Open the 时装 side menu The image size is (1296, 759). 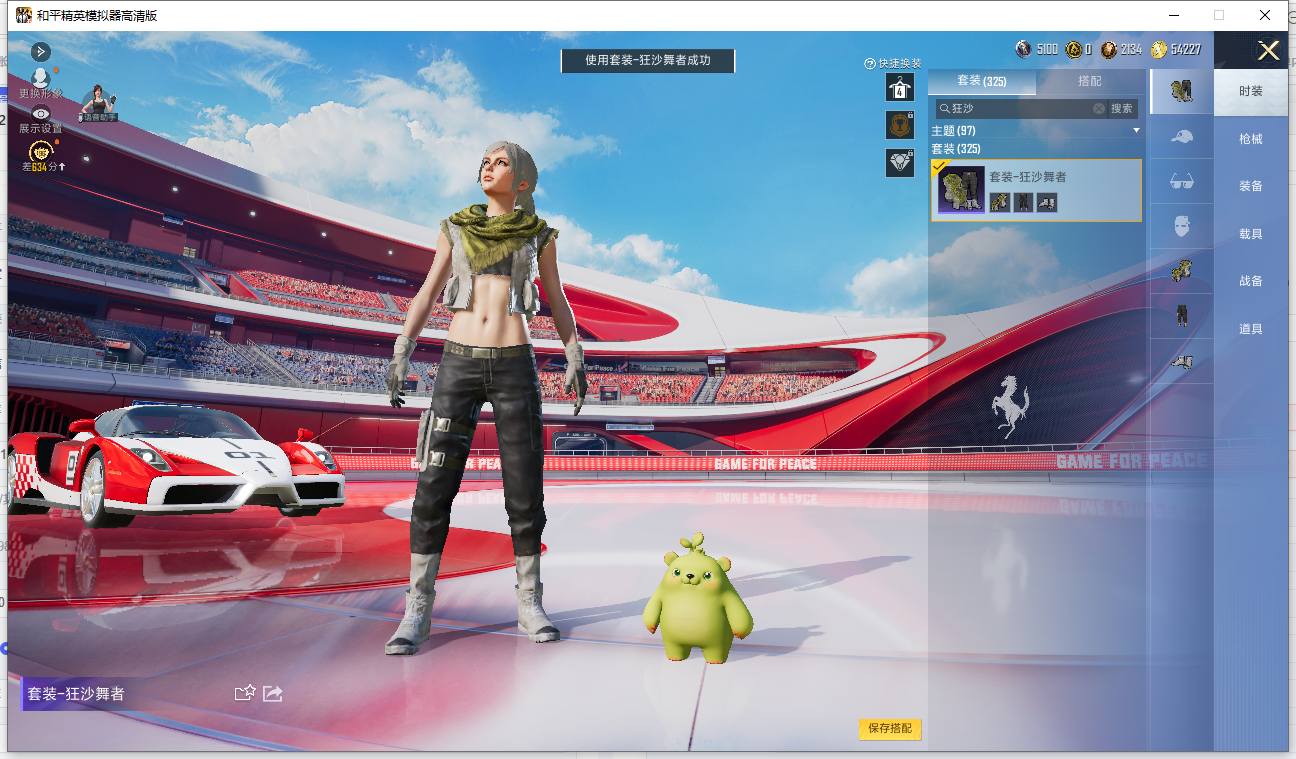(x=1251, y=91)
